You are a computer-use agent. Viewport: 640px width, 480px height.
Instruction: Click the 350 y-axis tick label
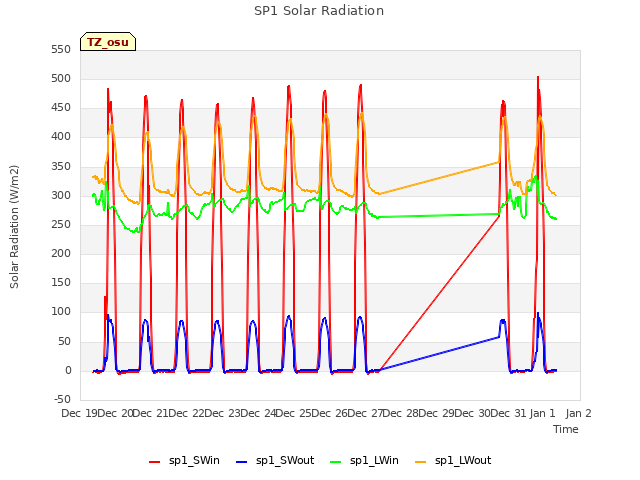[61, 166]
